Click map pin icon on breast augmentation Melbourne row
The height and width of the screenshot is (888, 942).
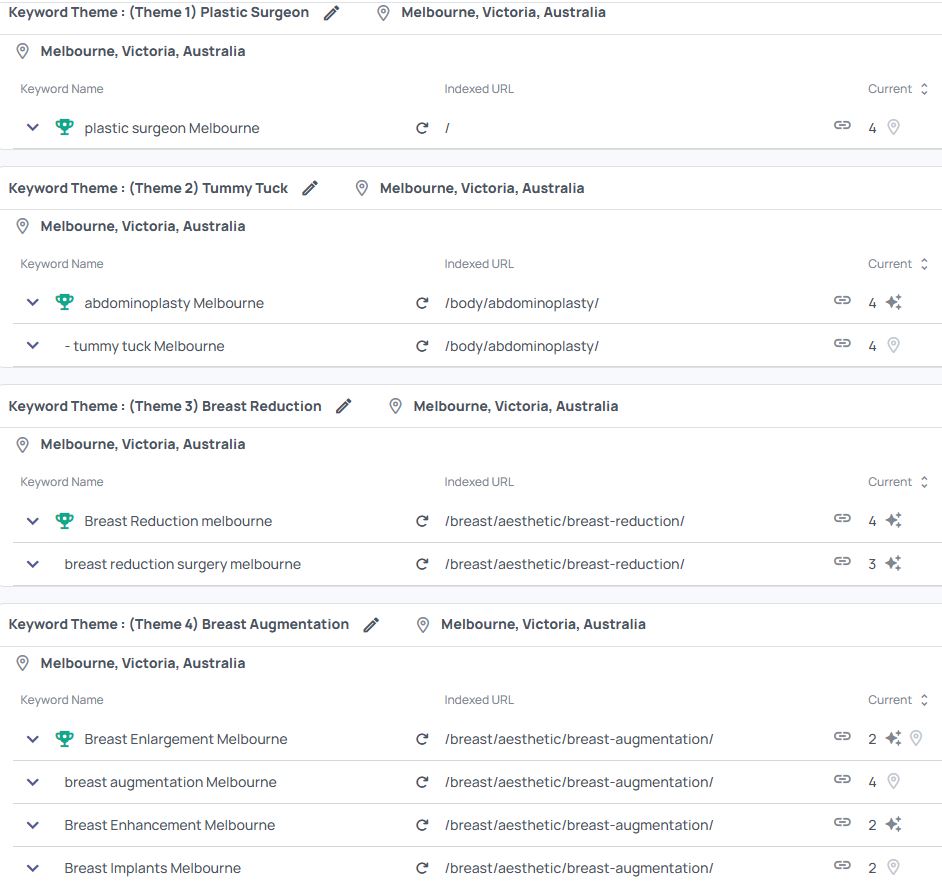(x=894, y=782)
